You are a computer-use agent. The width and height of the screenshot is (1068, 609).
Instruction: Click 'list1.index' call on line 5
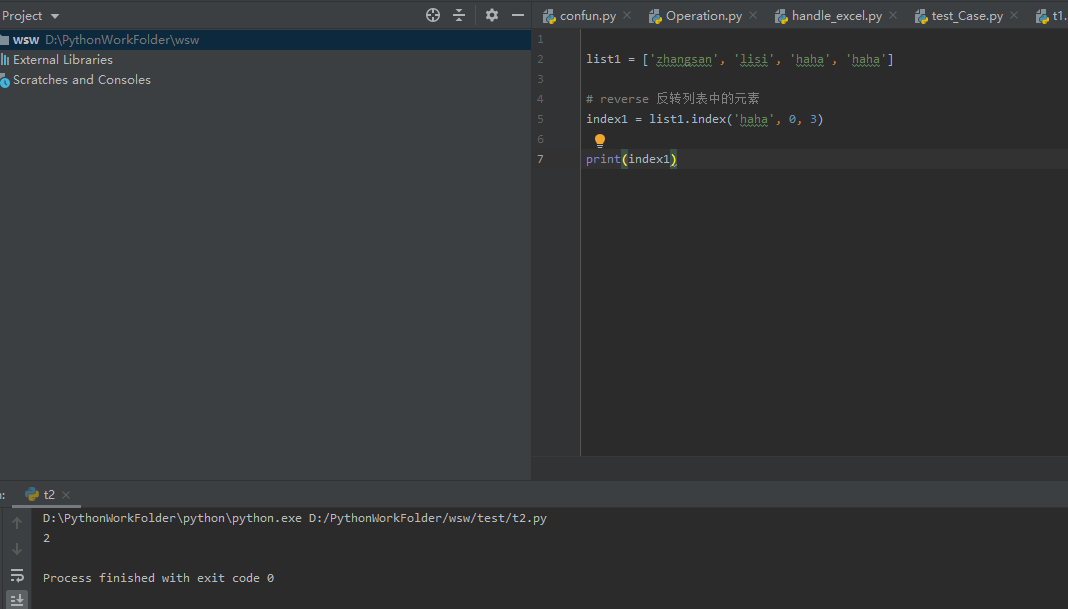click(687, 119)
